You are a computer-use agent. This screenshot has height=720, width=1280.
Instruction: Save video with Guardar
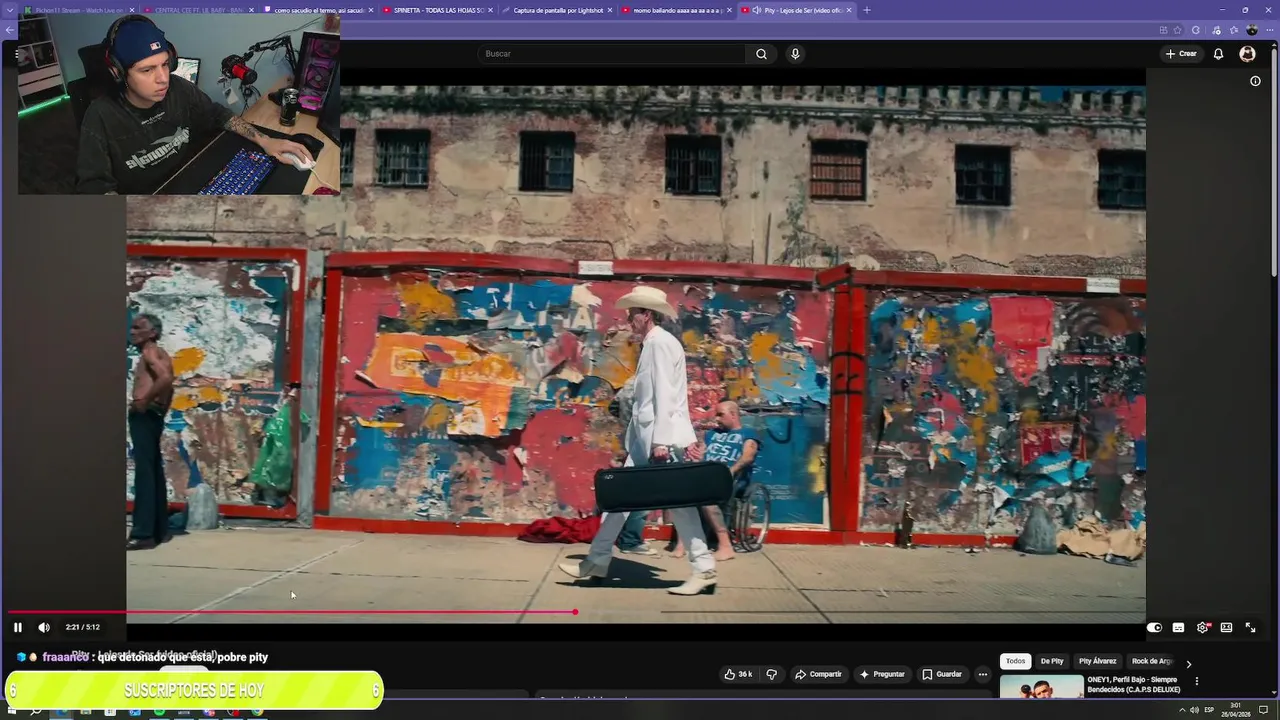point(942,674)
